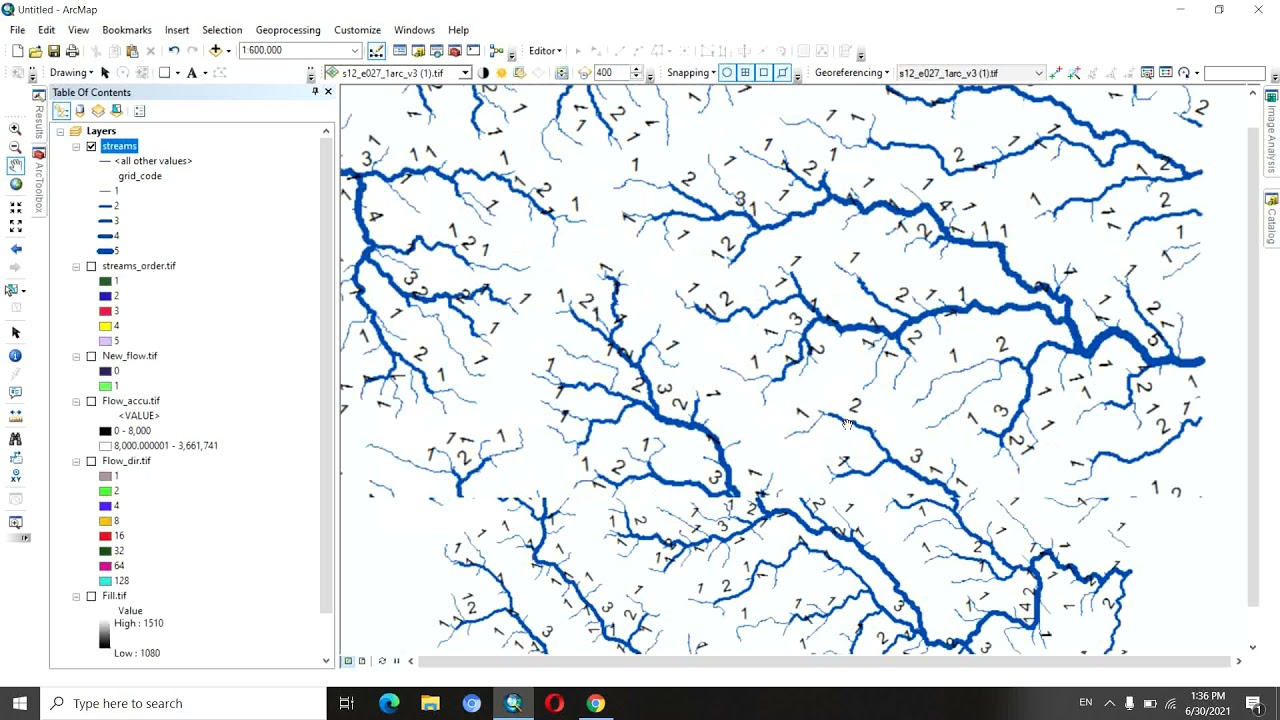Open the map scale dropdown

pyautogui.click(x=354, y=51)
